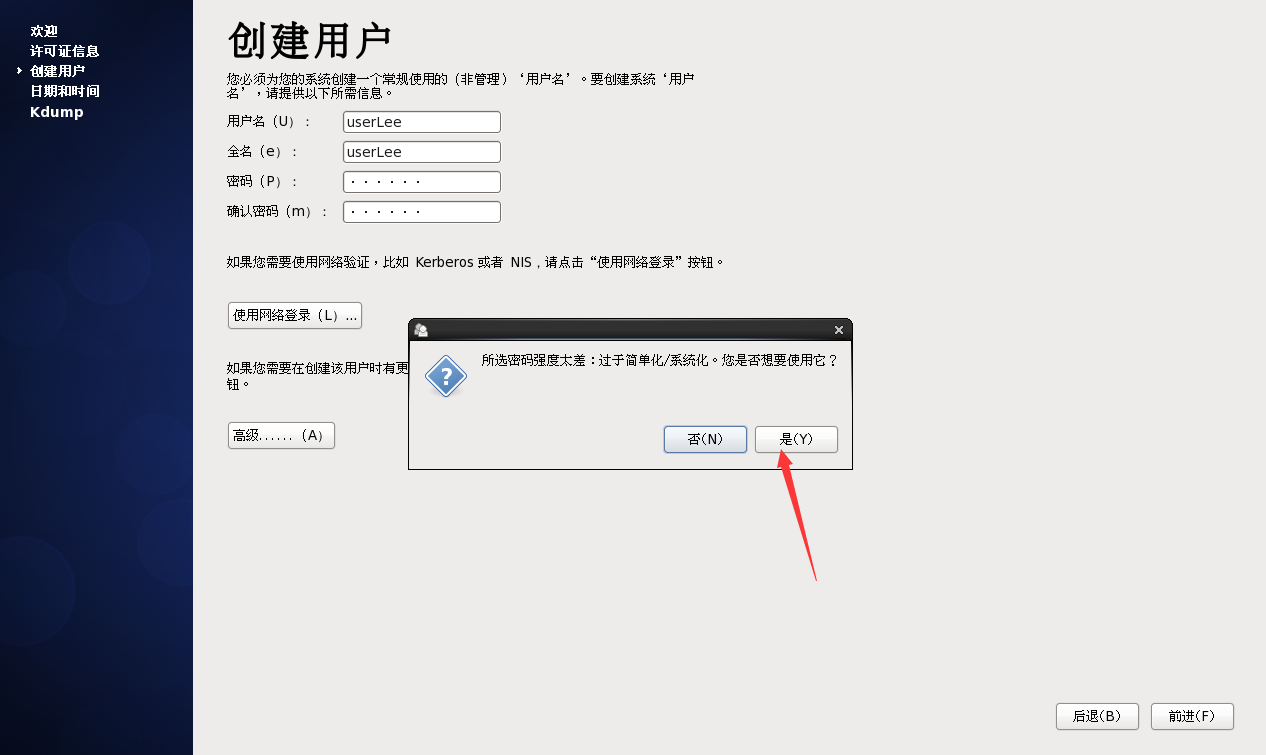This screenshot has width=1266, height=755.
Task: Open 高级(A) user options
Action: tap(281, 435)
